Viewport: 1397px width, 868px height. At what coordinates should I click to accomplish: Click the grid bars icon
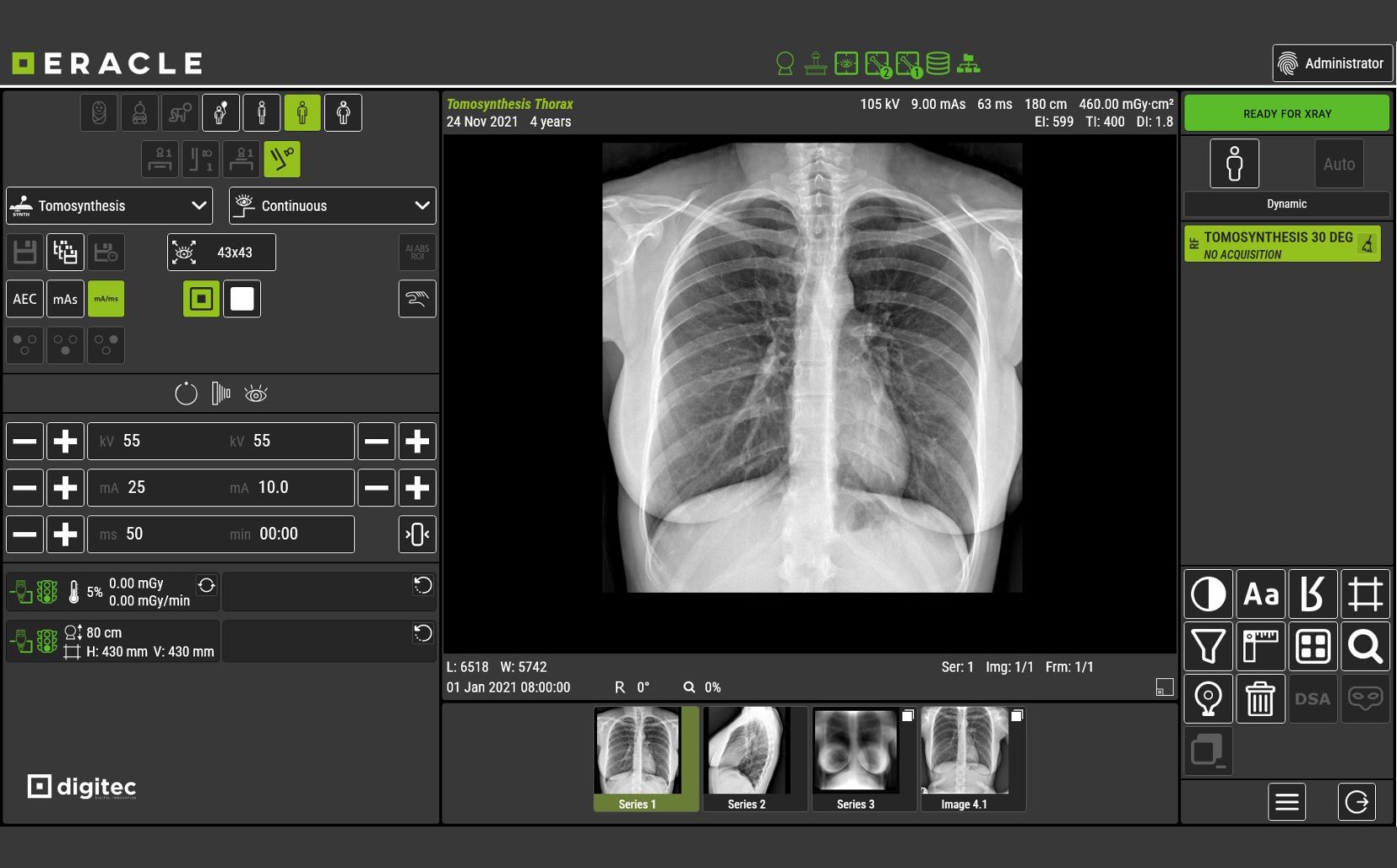pos(221,393)
